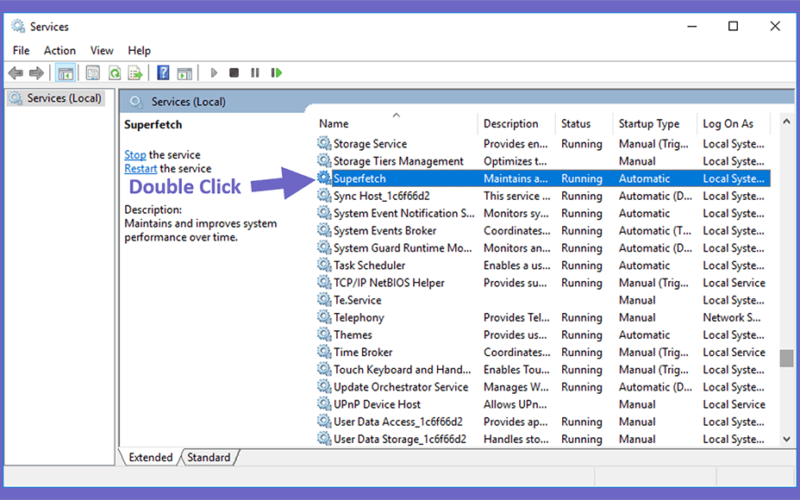
Task: Click the gear icon beside Task Scheduler
Action: click(324, 264)
